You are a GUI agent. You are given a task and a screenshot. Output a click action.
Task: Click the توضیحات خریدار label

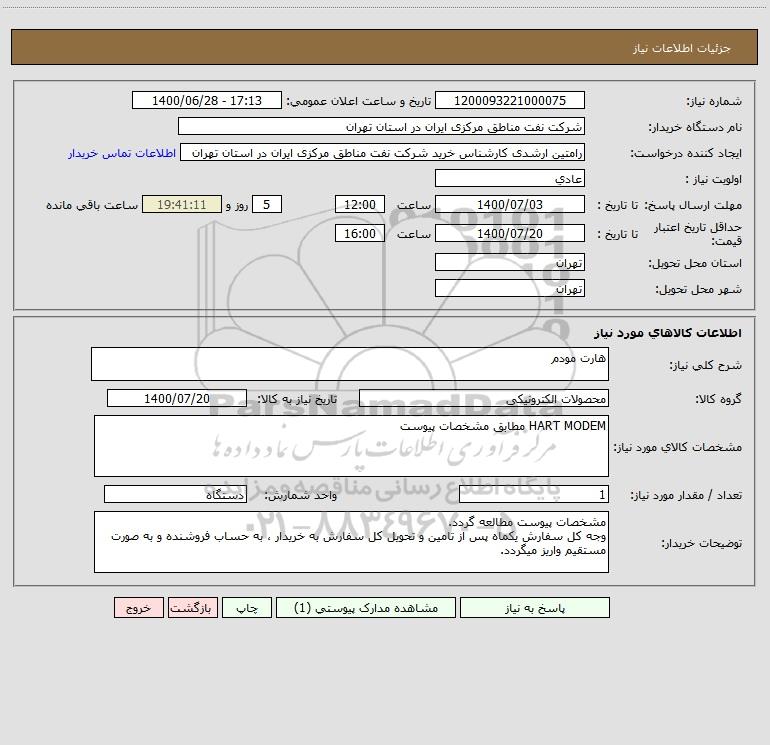click(702, 544)
